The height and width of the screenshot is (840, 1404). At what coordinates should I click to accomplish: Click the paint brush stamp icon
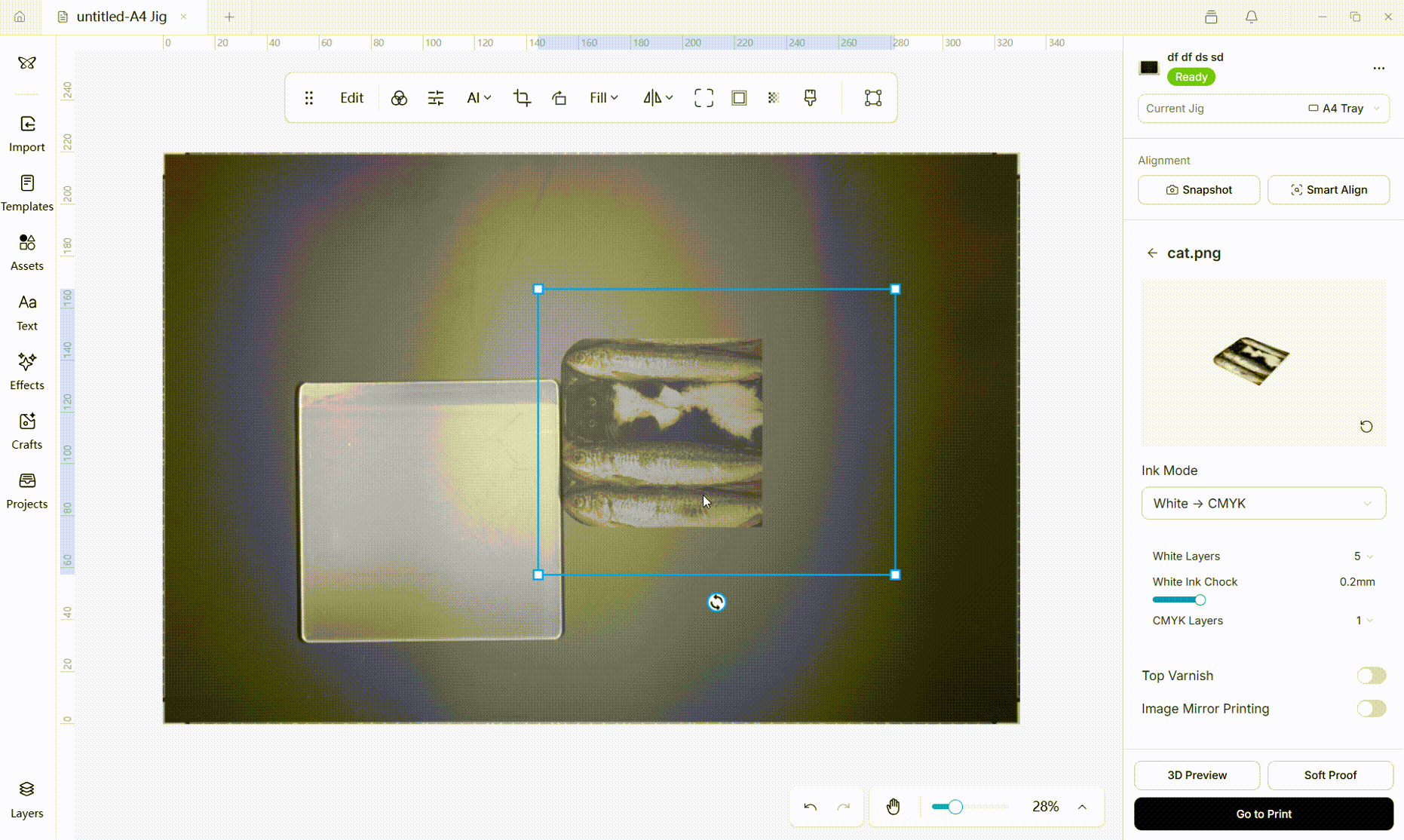(x=810, y=98)
